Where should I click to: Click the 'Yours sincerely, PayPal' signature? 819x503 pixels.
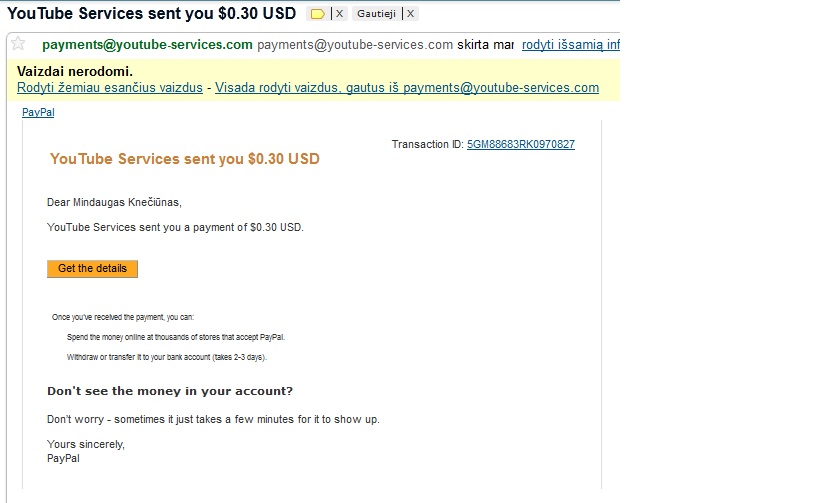(x=86, y=451)
